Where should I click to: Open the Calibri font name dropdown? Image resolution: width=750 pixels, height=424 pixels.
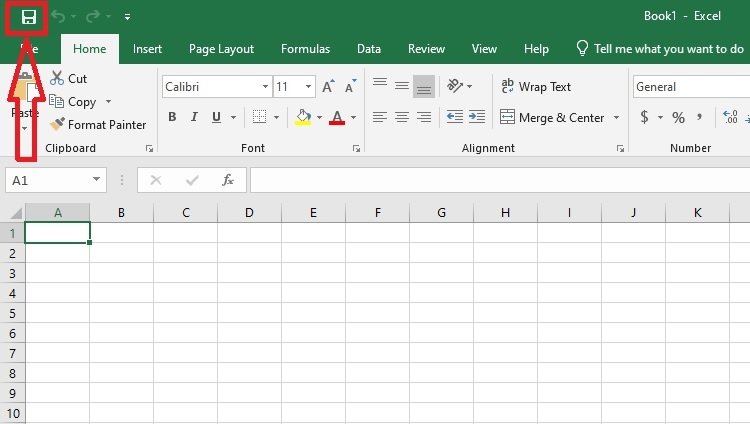[x=265, y=87]
